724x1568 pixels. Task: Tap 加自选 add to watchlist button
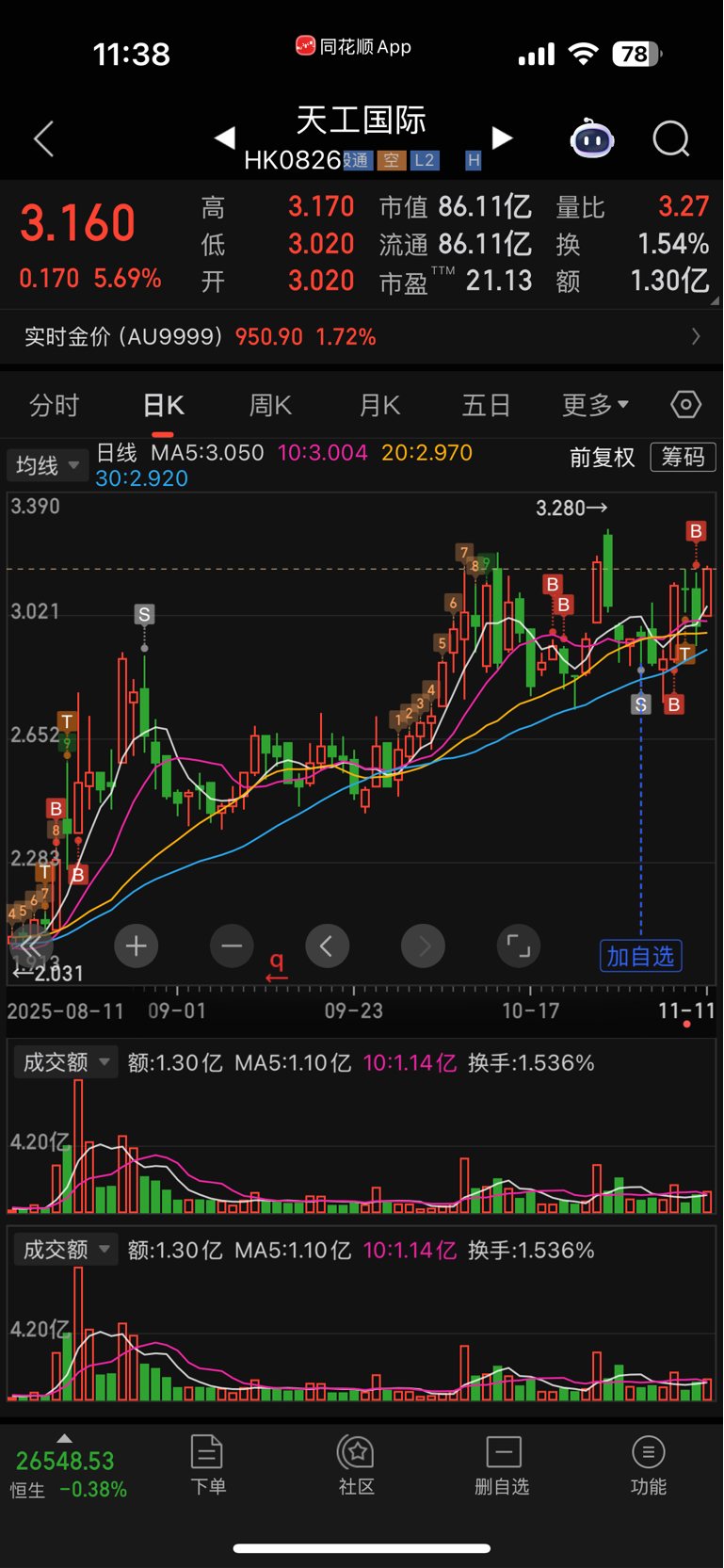tap(641, 957)
